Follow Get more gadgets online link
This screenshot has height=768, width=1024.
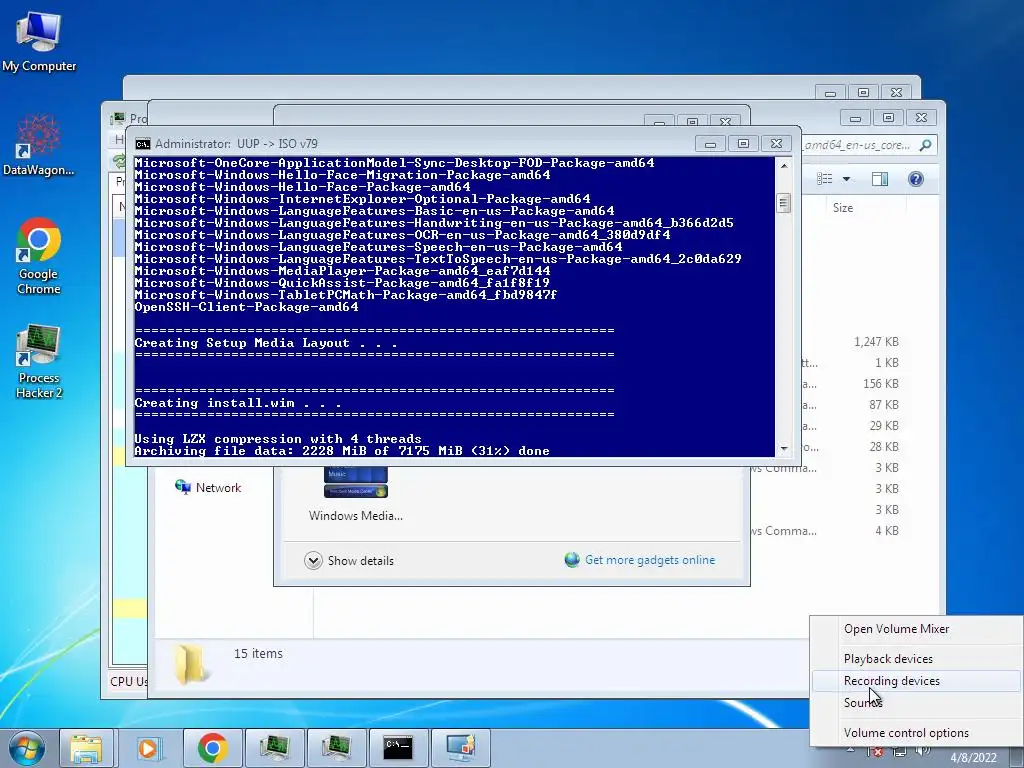click(649, 560)
